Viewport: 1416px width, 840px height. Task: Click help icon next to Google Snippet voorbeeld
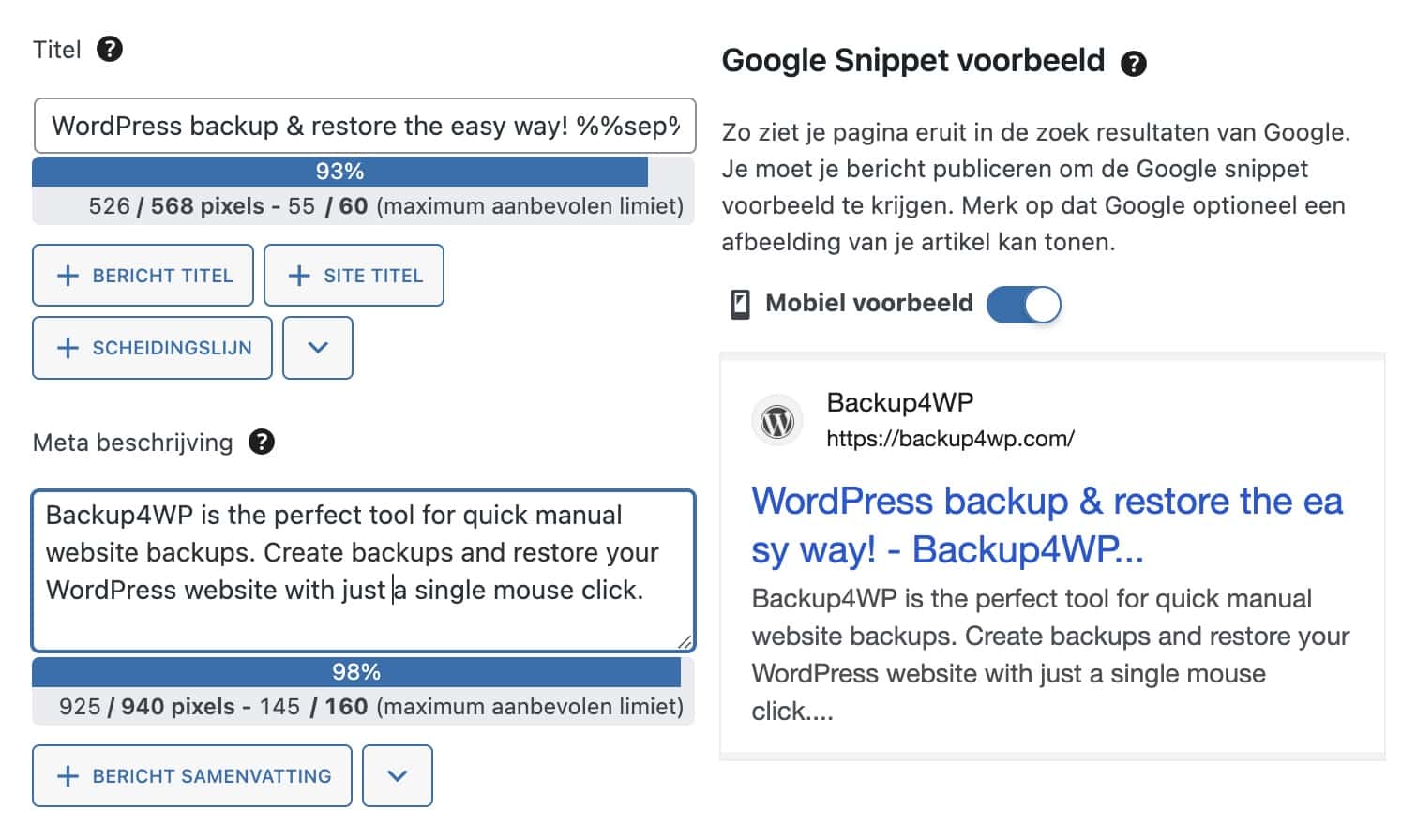1134,63
